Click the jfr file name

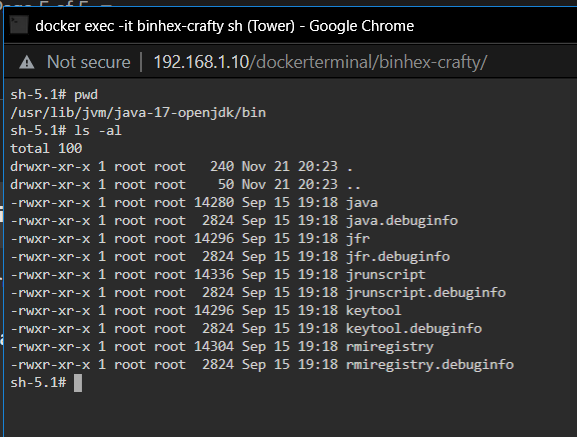click(358, 239)
